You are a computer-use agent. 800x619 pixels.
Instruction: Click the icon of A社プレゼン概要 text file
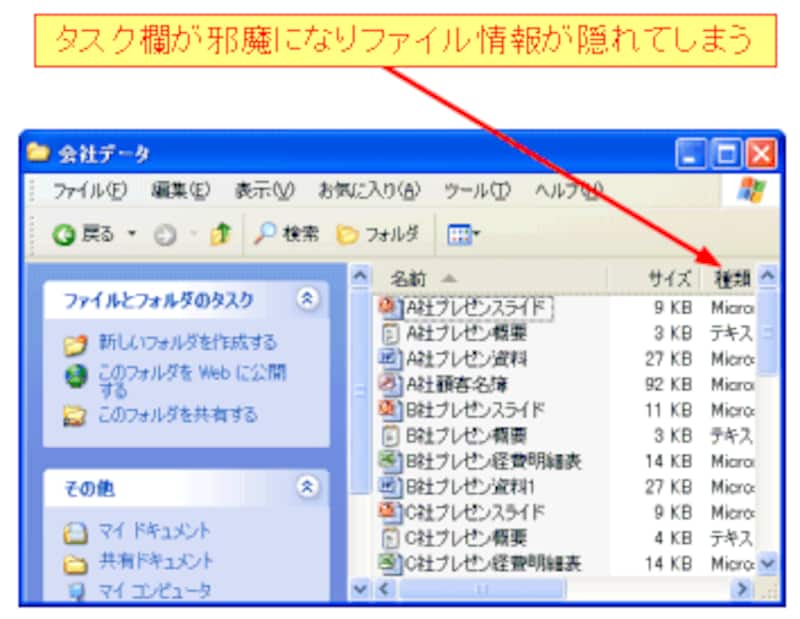pos(390,334)
